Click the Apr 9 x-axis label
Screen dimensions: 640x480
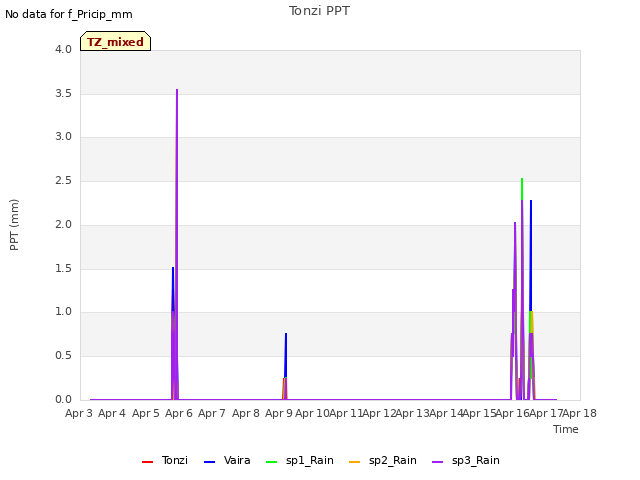point(279,413)
